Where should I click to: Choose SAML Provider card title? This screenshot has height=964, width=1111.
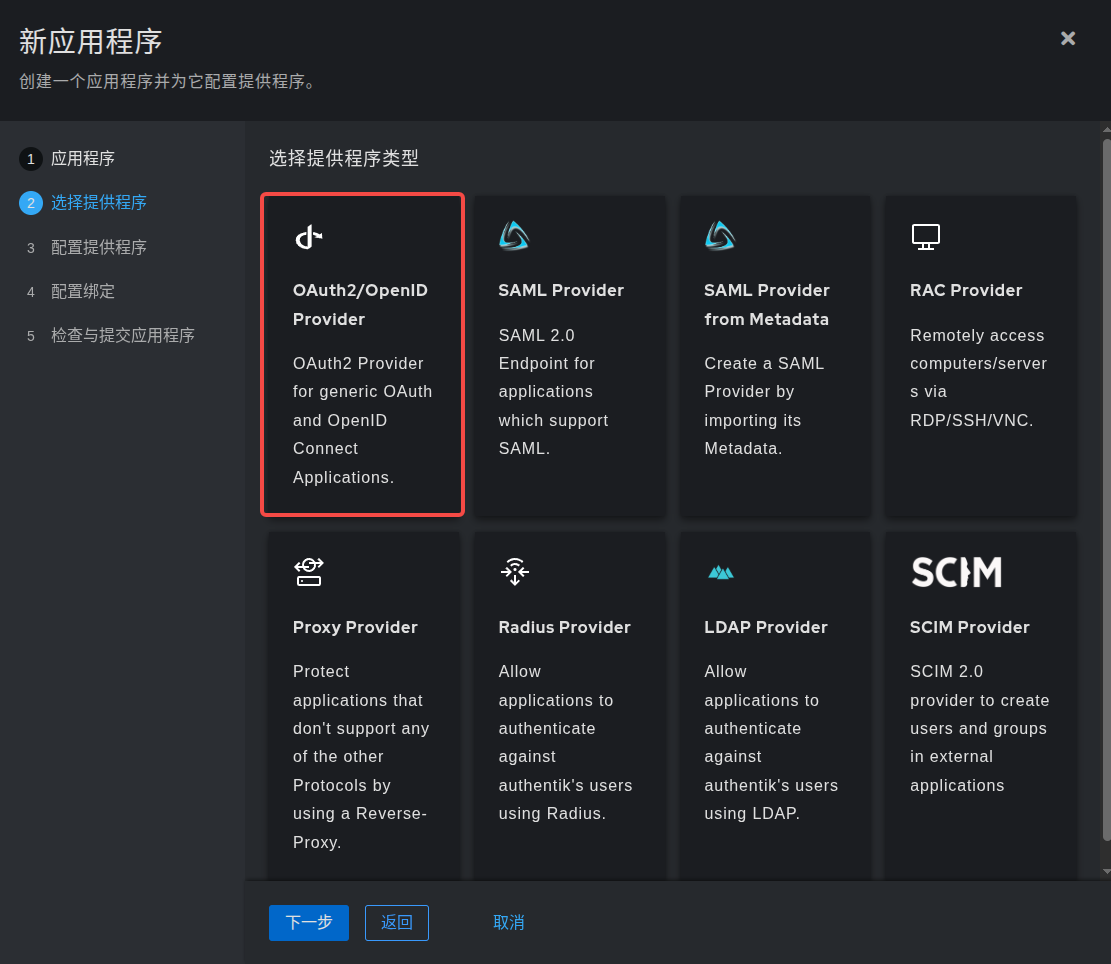pyautogui.click(x=560, y=290)
